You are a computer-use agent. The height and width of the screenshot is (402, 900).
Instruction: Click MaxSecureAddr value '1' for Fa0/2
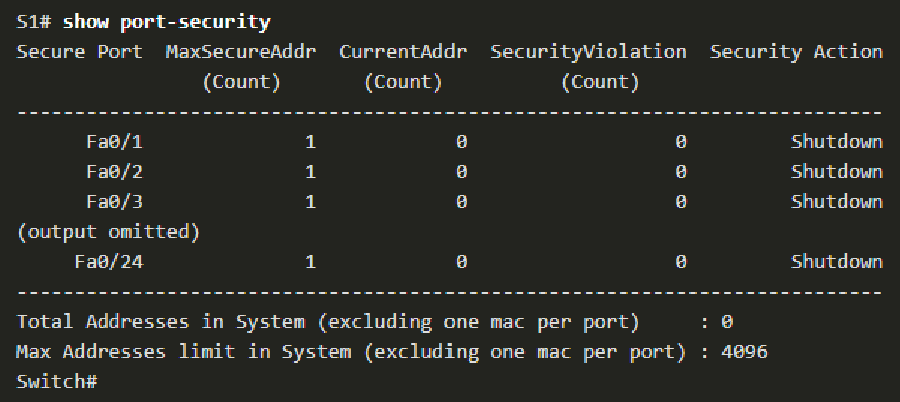click(310, 172)
